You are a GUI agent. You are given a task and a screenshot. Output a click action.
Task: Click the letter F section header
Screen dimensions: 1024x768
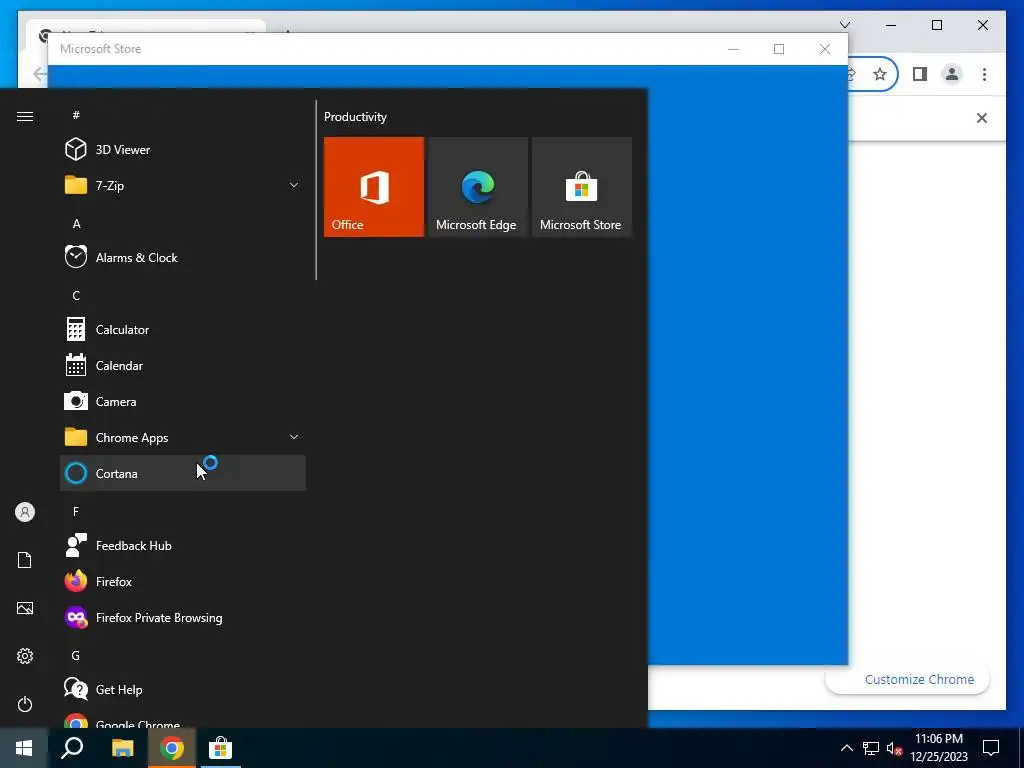[x=76, y=511]
